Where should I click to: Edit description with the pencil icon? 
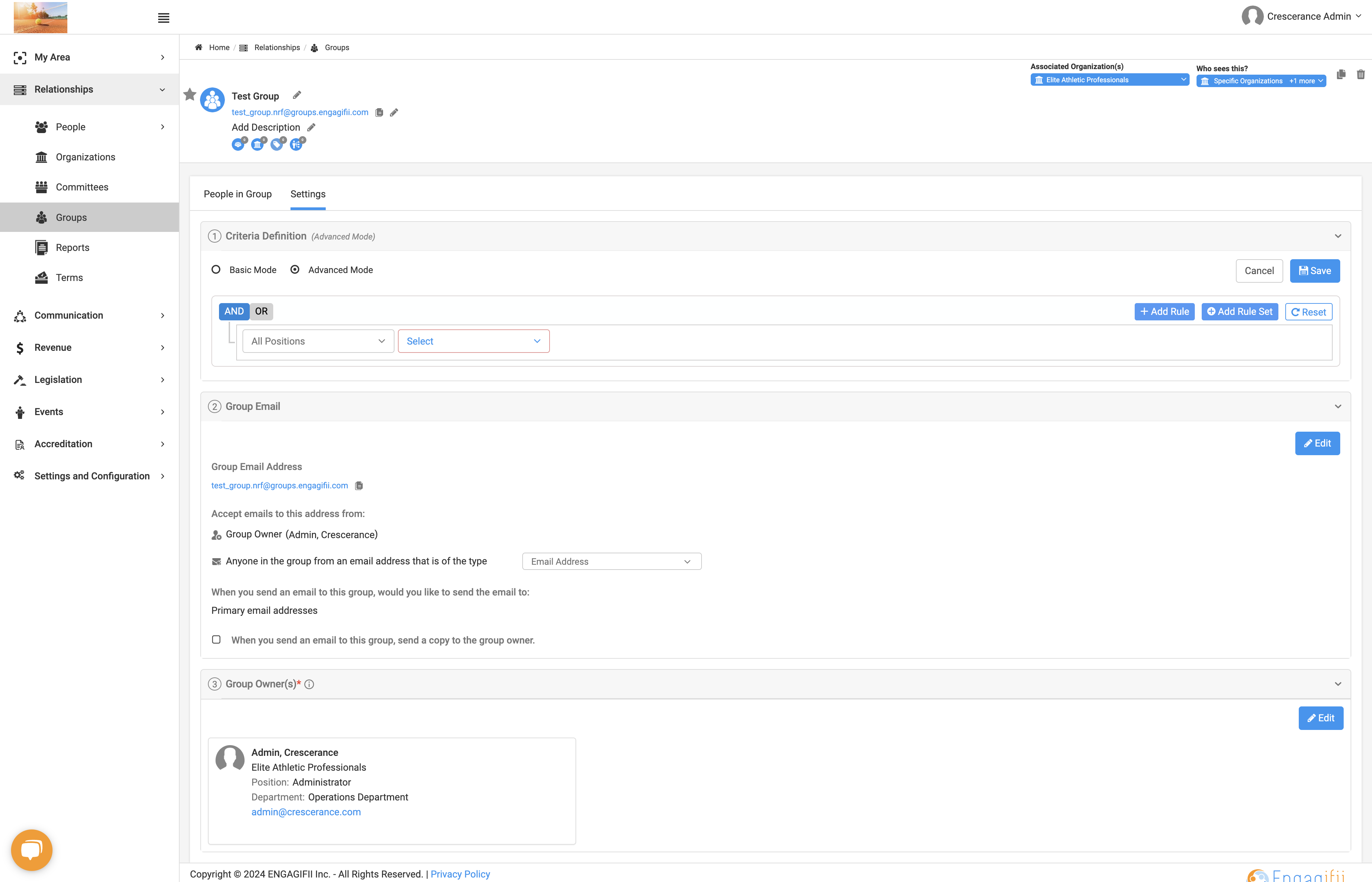[x=311, y=127]
